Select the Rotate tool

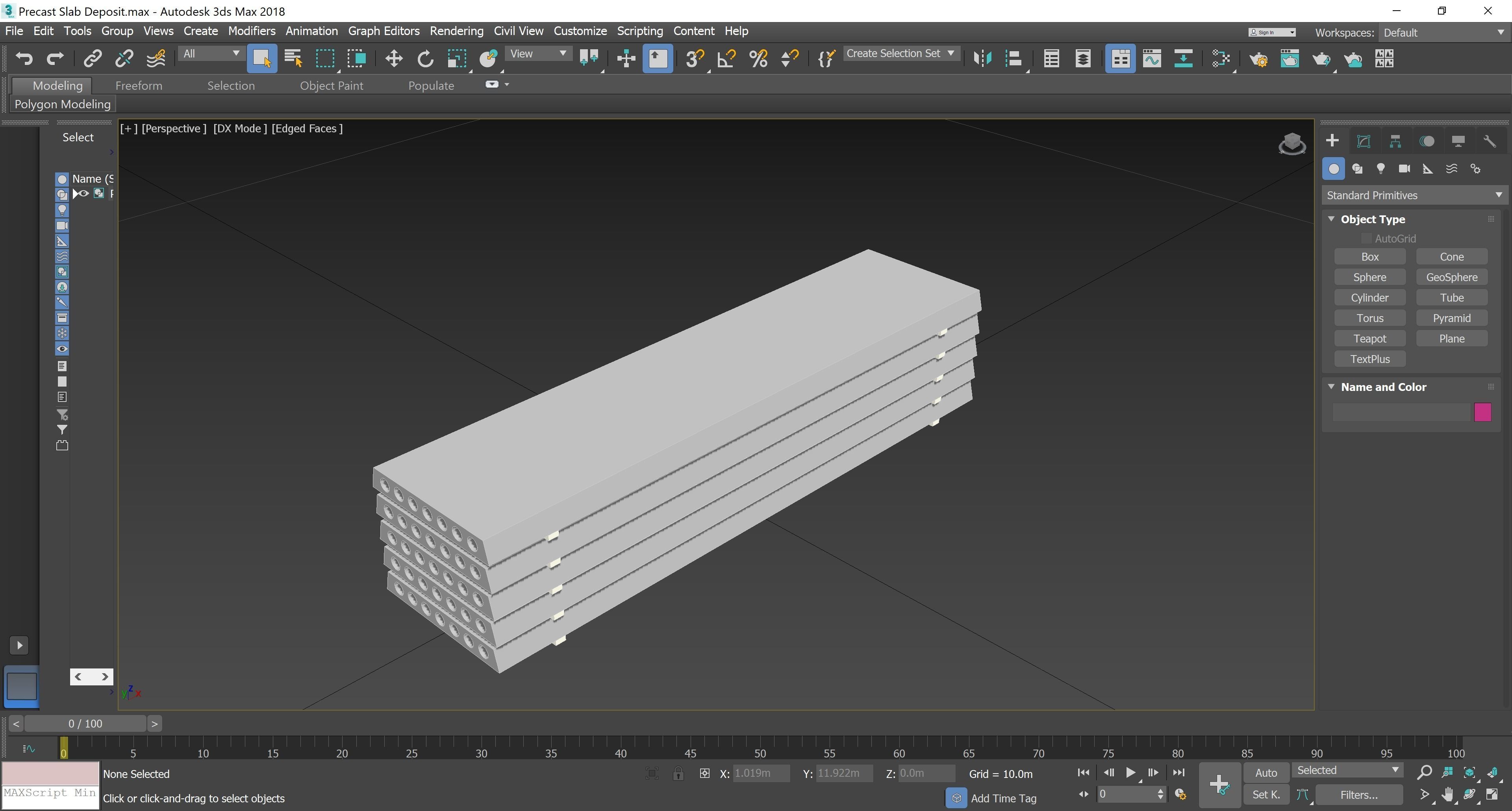point(425,58)
